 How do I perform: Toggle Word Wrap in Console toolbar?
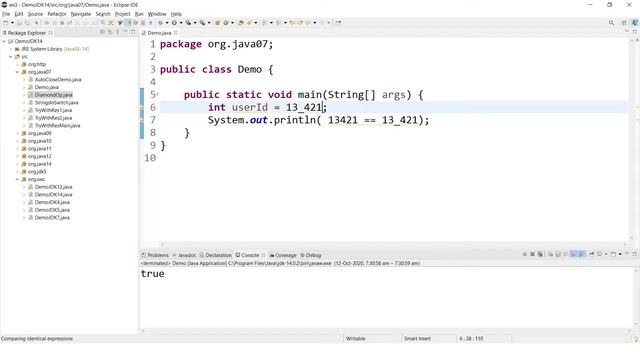(566, 254)
